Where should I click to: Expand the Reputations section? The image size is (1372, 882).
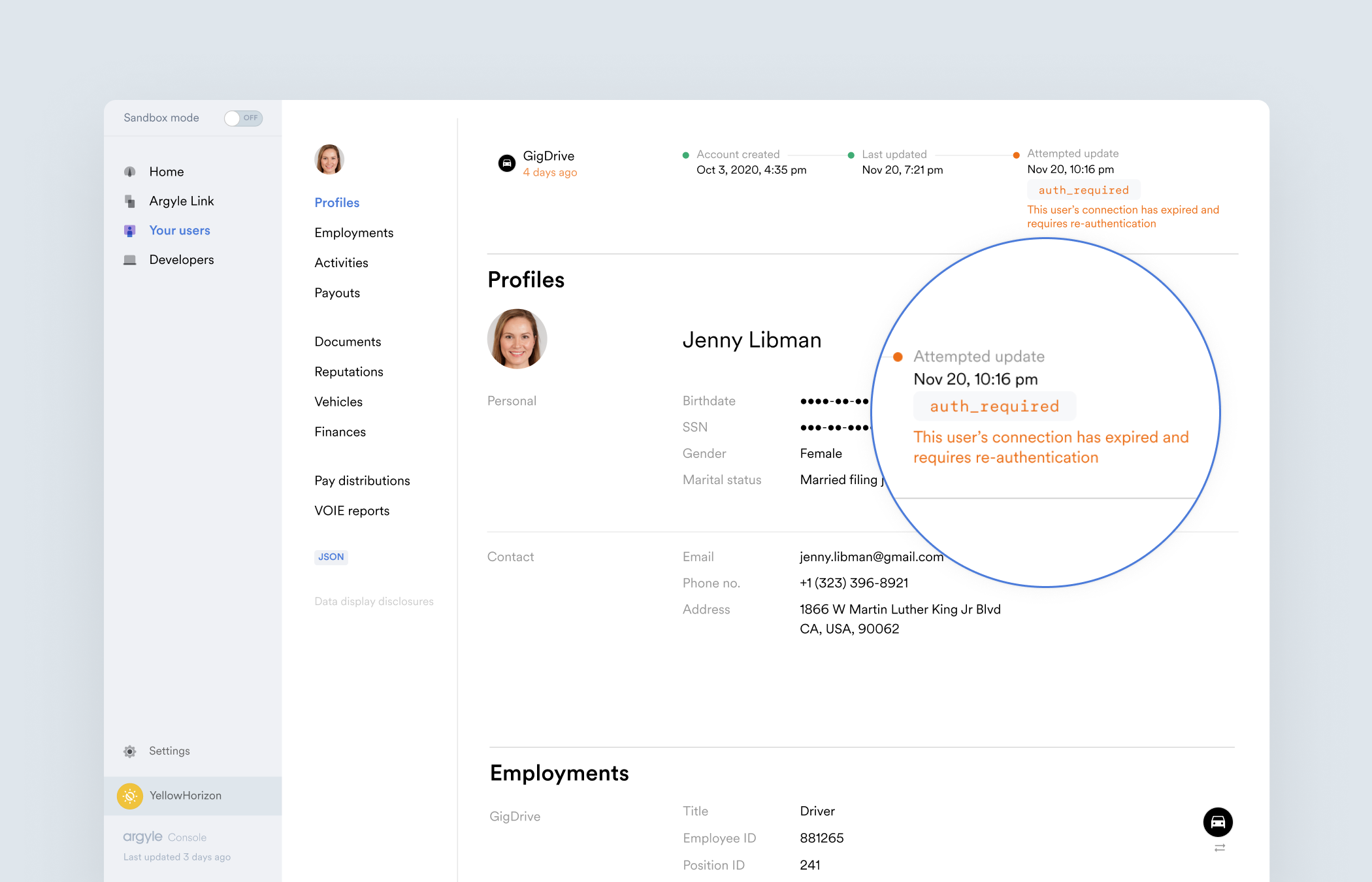click(349, 371)
